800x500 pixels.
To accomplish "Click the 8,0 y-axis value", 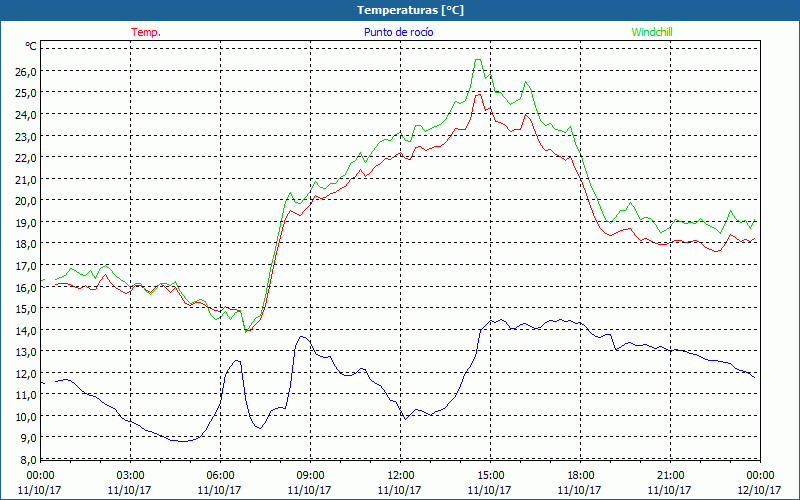I will coord(28,460).
